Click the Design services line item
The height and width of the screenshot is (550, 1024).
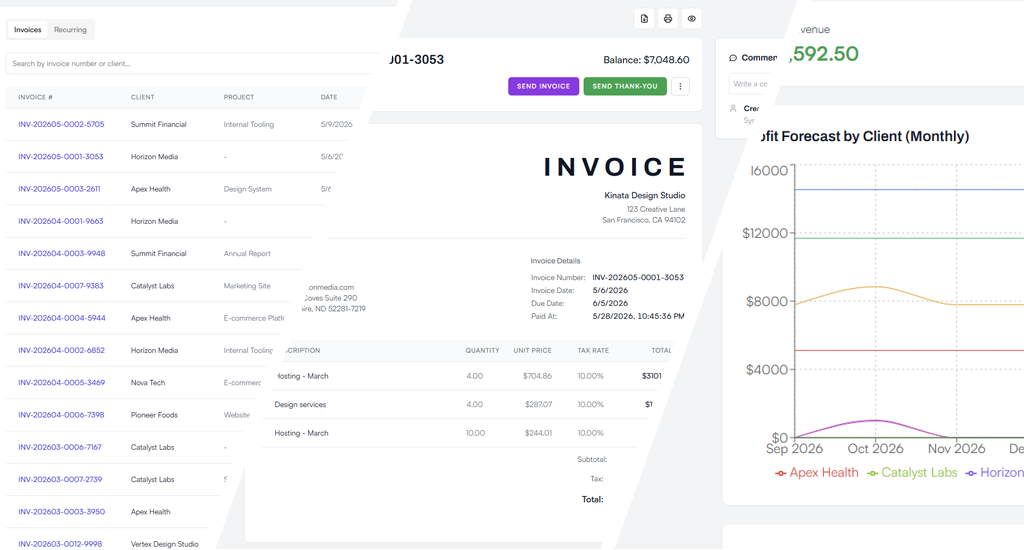(x=300, y=405)
